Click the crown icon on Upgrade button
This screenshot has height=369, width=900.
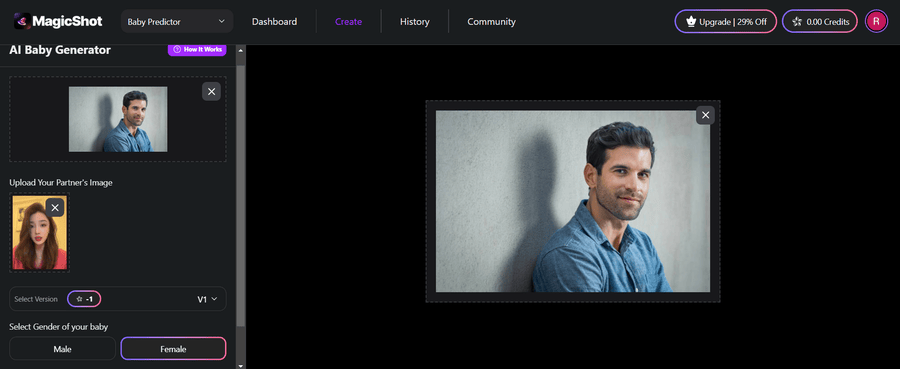click(x=691, y=22)
